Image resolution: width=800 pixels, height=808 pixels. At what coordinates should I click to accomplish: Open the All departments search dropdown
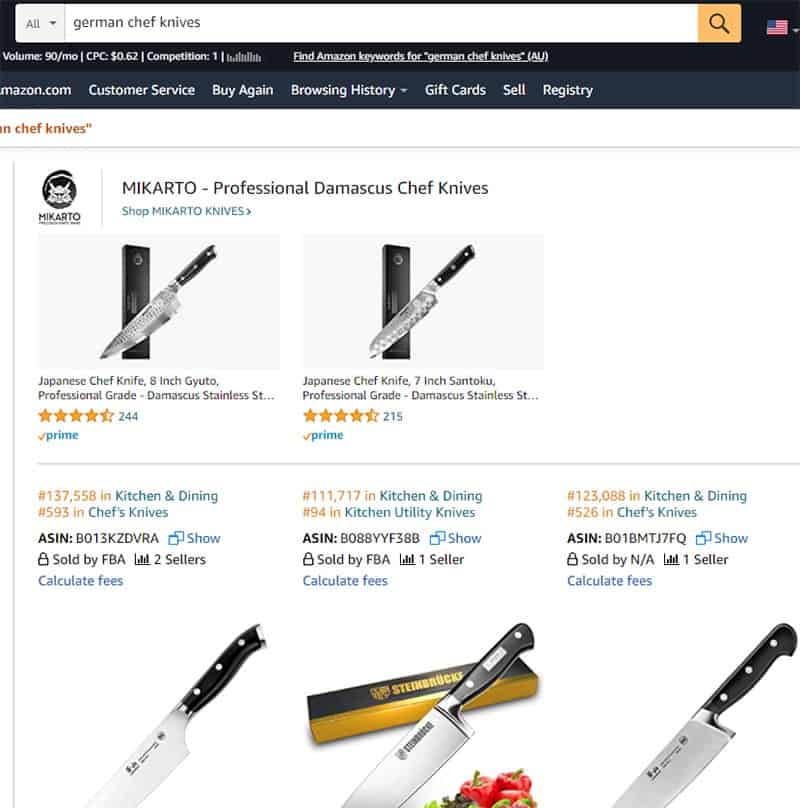41,24
